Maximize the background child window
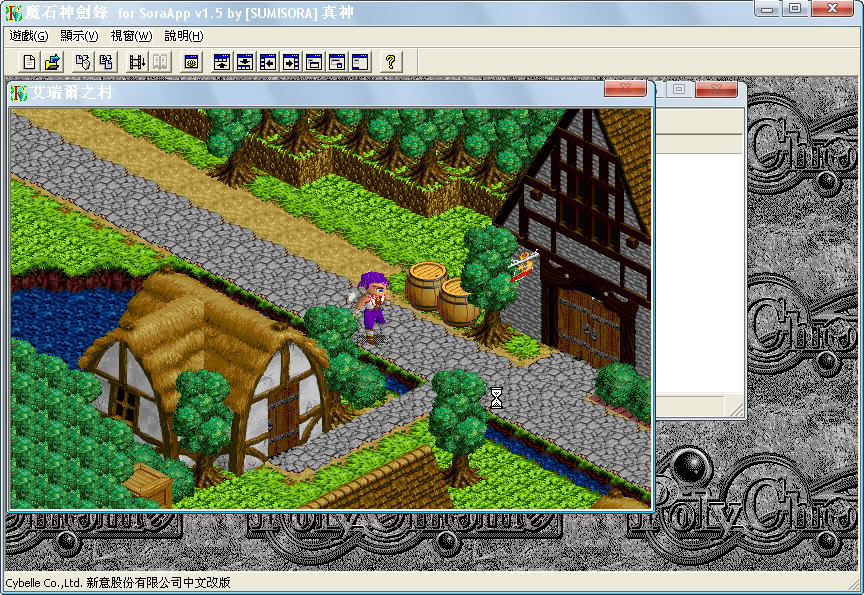 pyautogui.click(x=679, y=89)
